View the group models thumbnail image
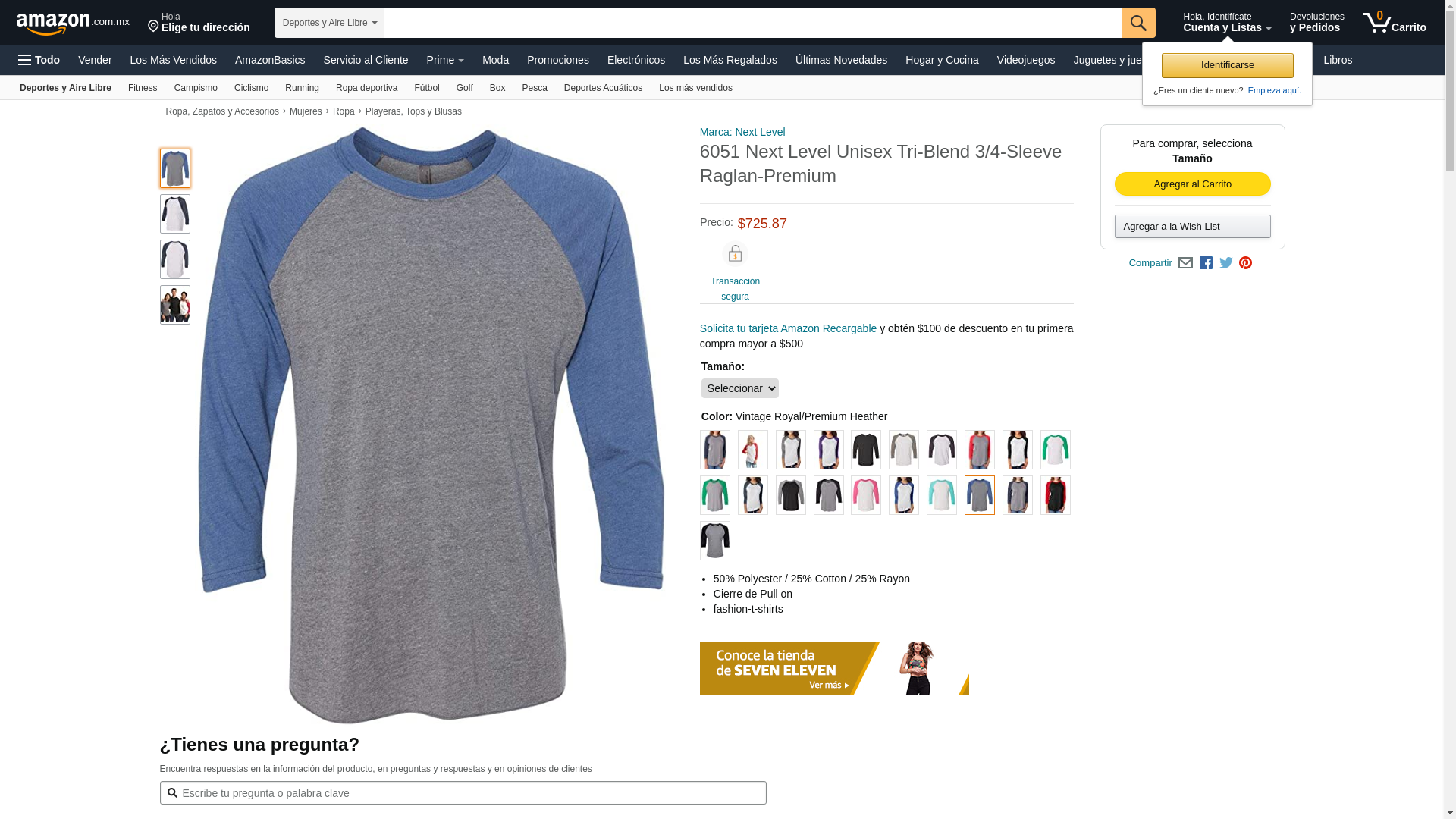Screen dimensions: 1456x819 point(175,305)
